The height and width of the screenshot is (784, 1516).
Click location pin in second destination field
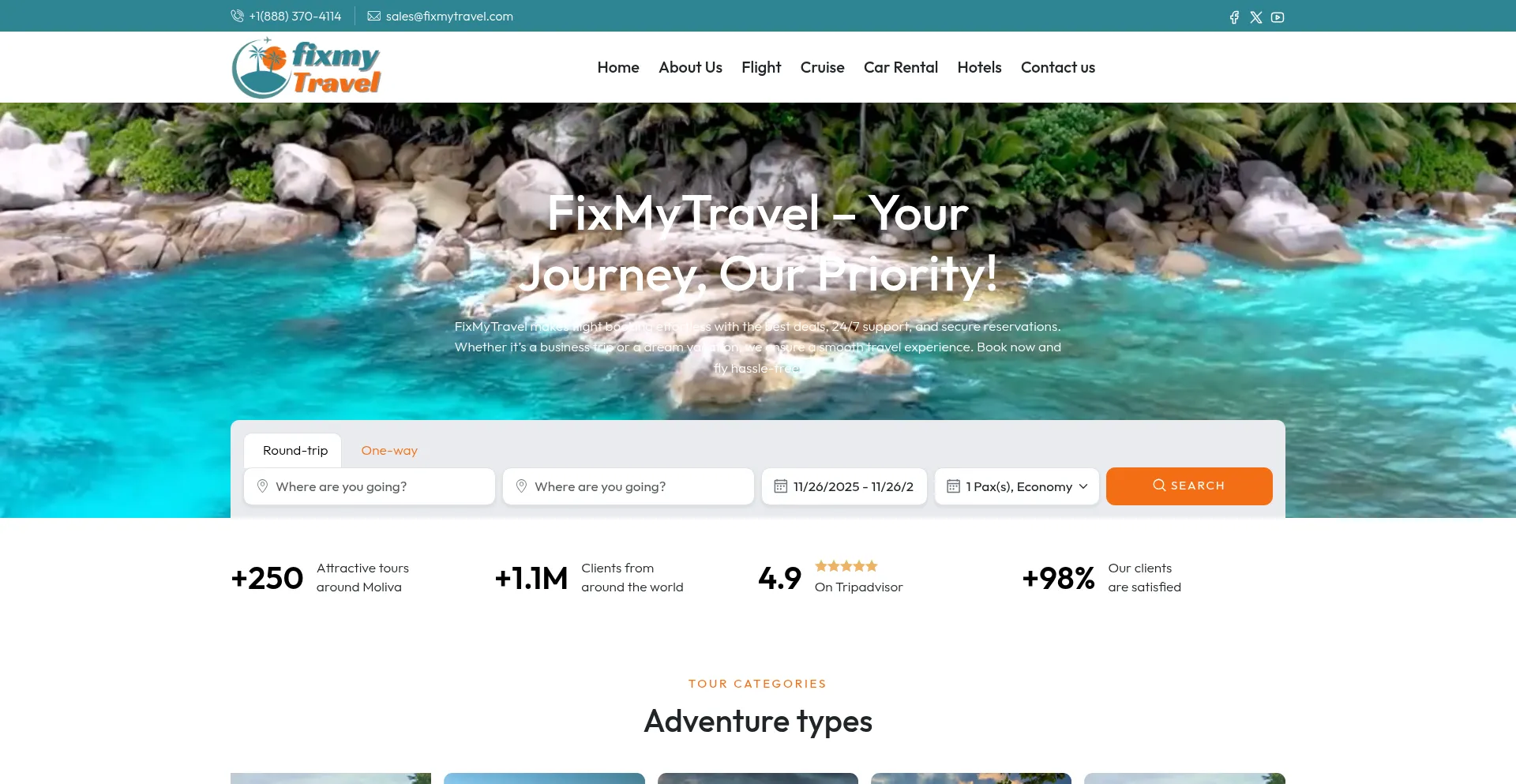pos(521,486)
